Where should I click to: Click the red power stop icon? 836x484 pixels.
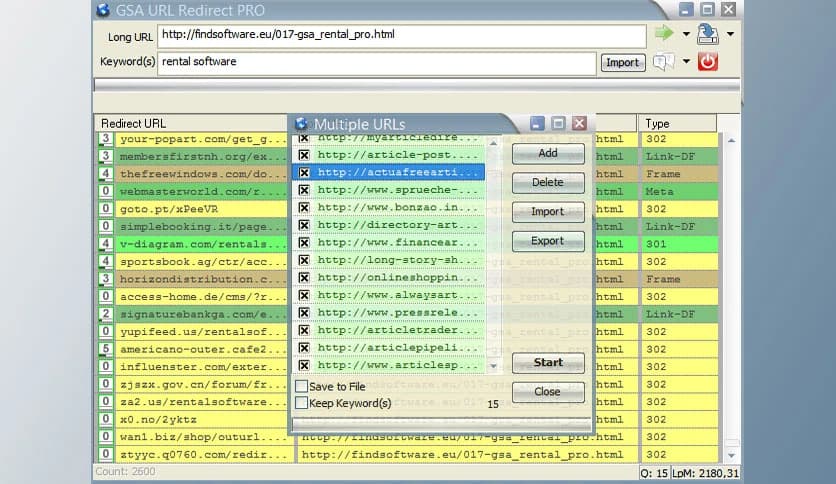[708, 62]
